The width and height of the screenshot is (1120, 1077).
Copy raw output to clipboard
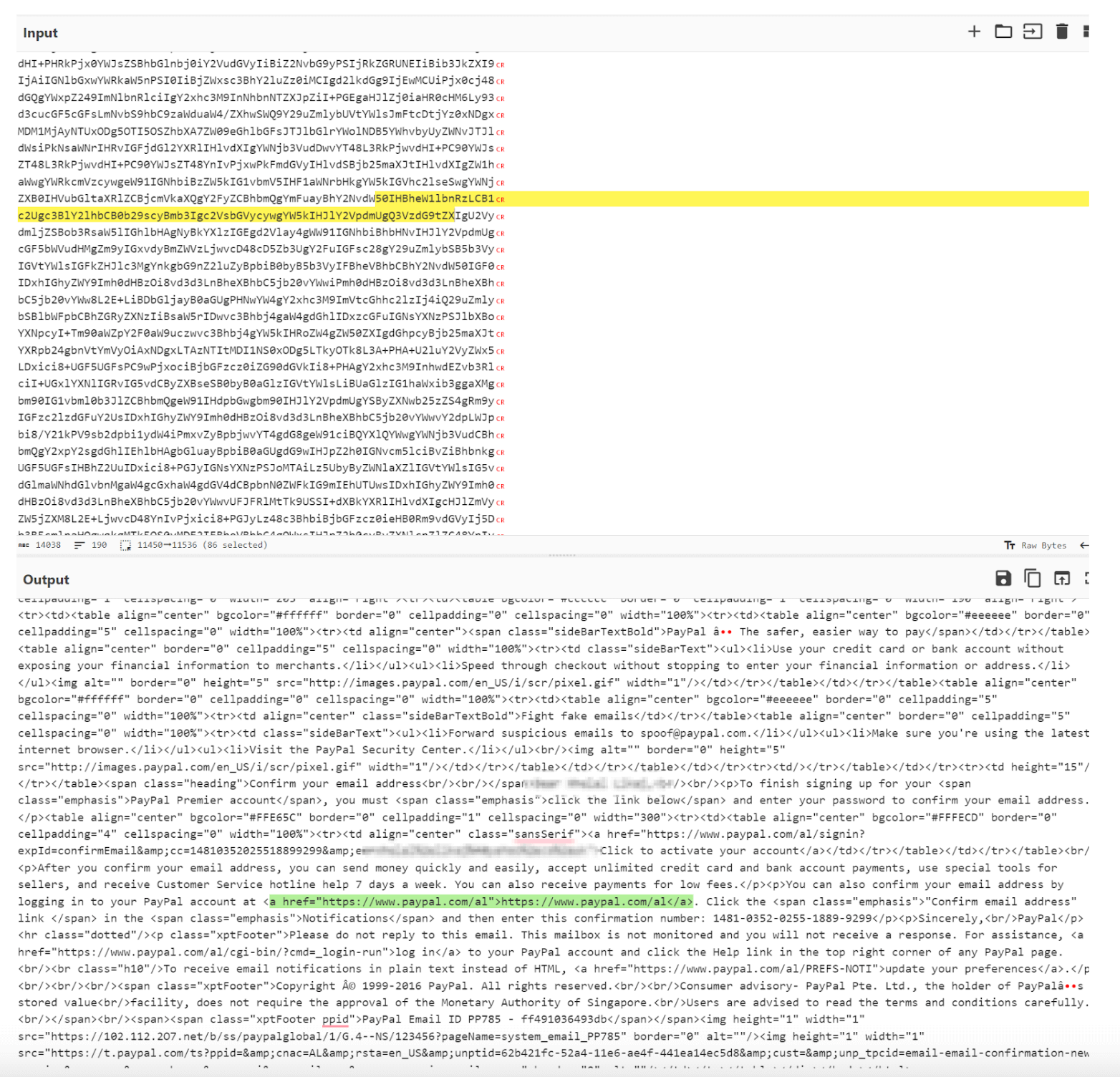coord(1032,579)
